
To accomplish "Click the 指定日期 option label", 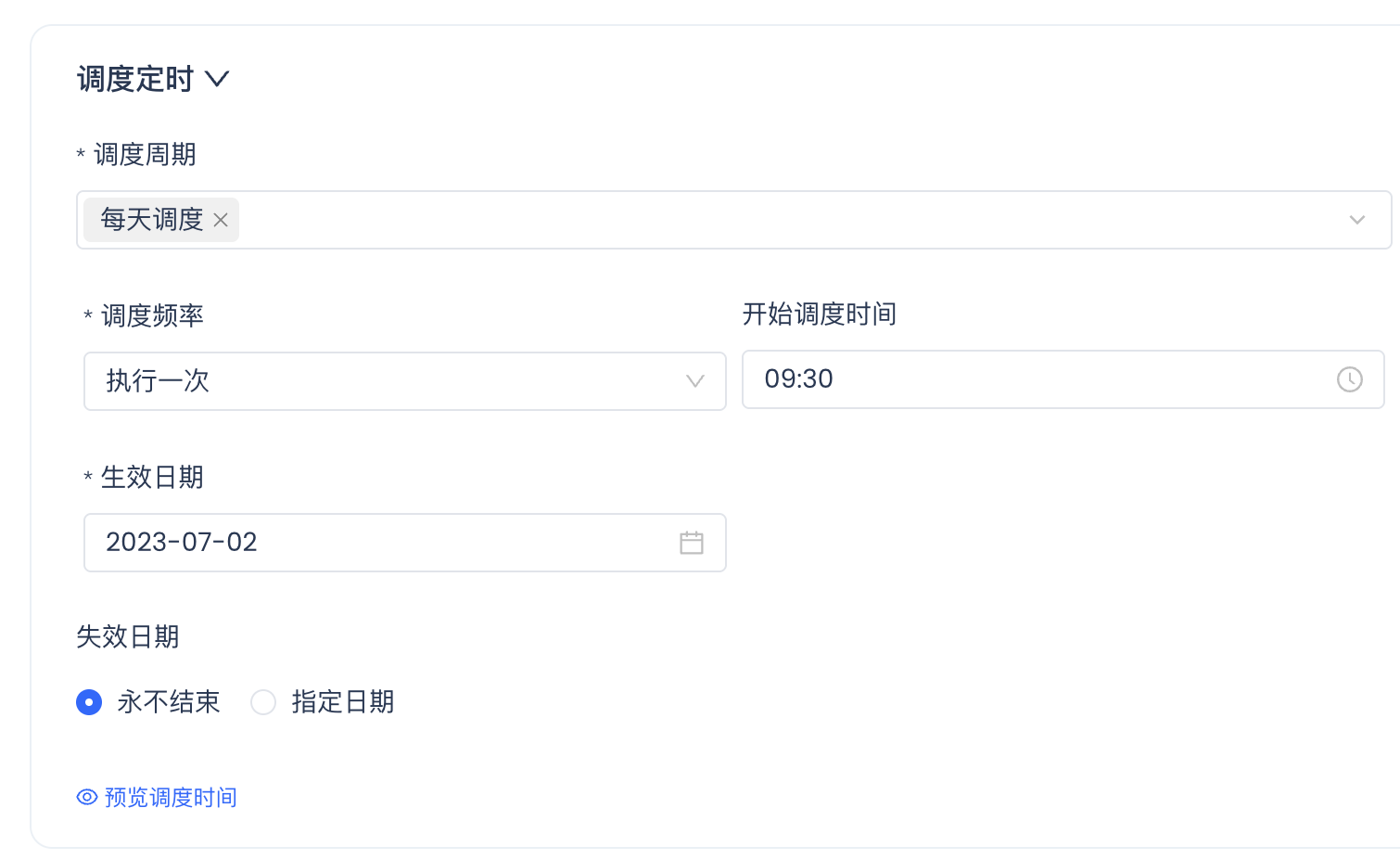I will [x=343, y=702].
